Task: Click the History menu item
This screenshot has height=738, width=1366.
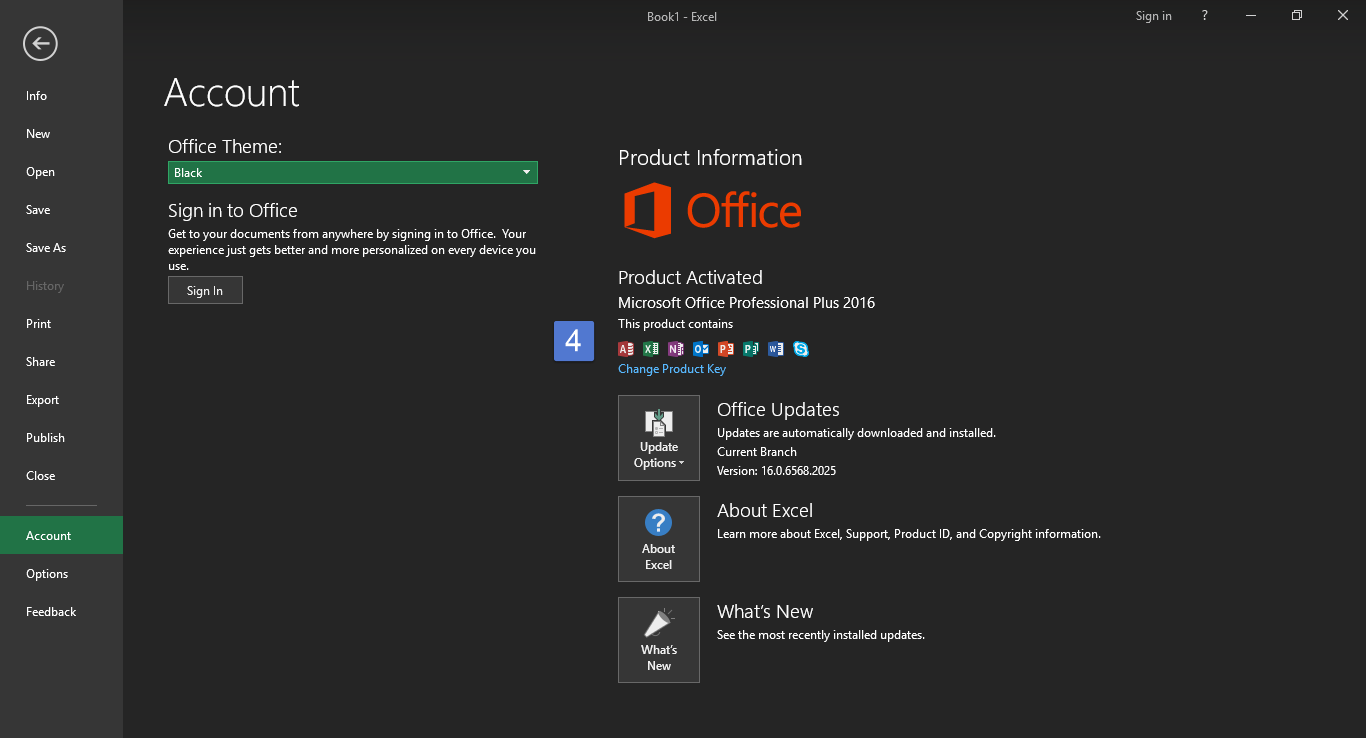Action: (61, 286)
